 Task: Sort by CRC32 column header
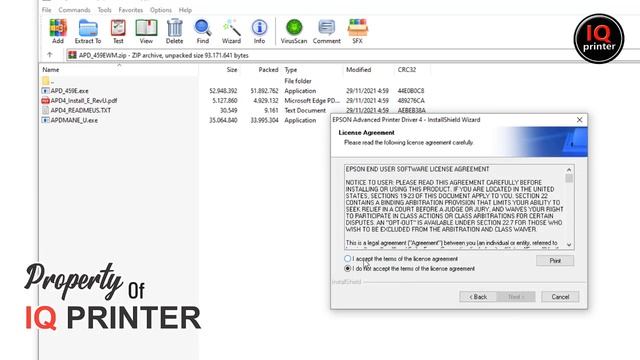[x=407, y=70]
